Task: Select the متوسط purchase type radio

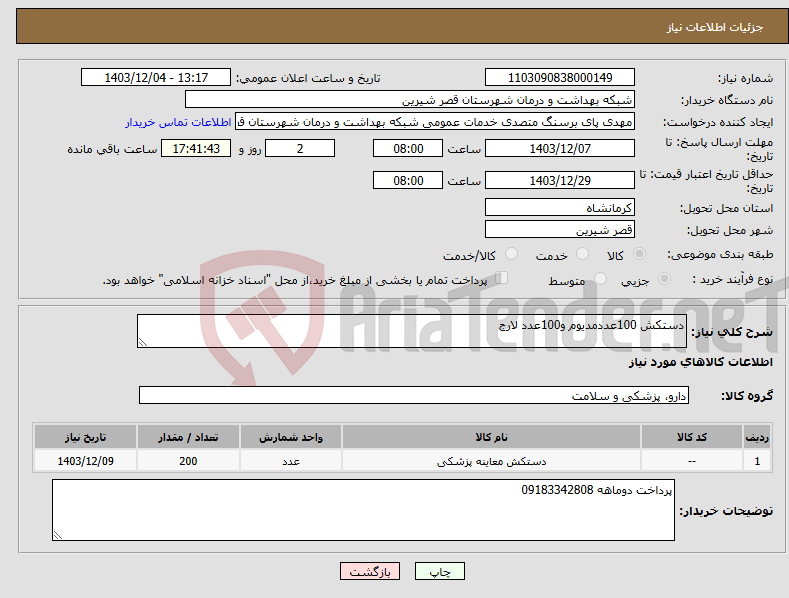Action: pos(600,278)
